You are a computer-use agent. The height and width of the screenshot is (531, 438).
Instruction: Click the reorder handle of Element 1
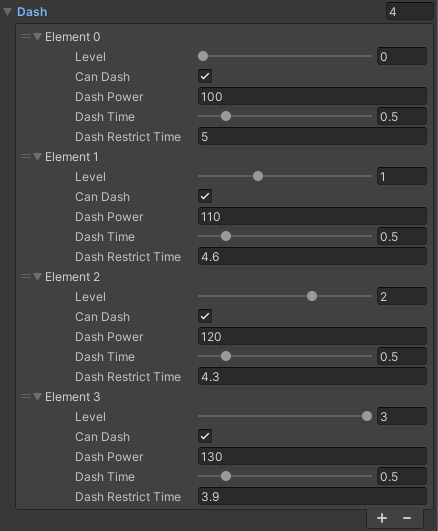(x=26, y=156)
